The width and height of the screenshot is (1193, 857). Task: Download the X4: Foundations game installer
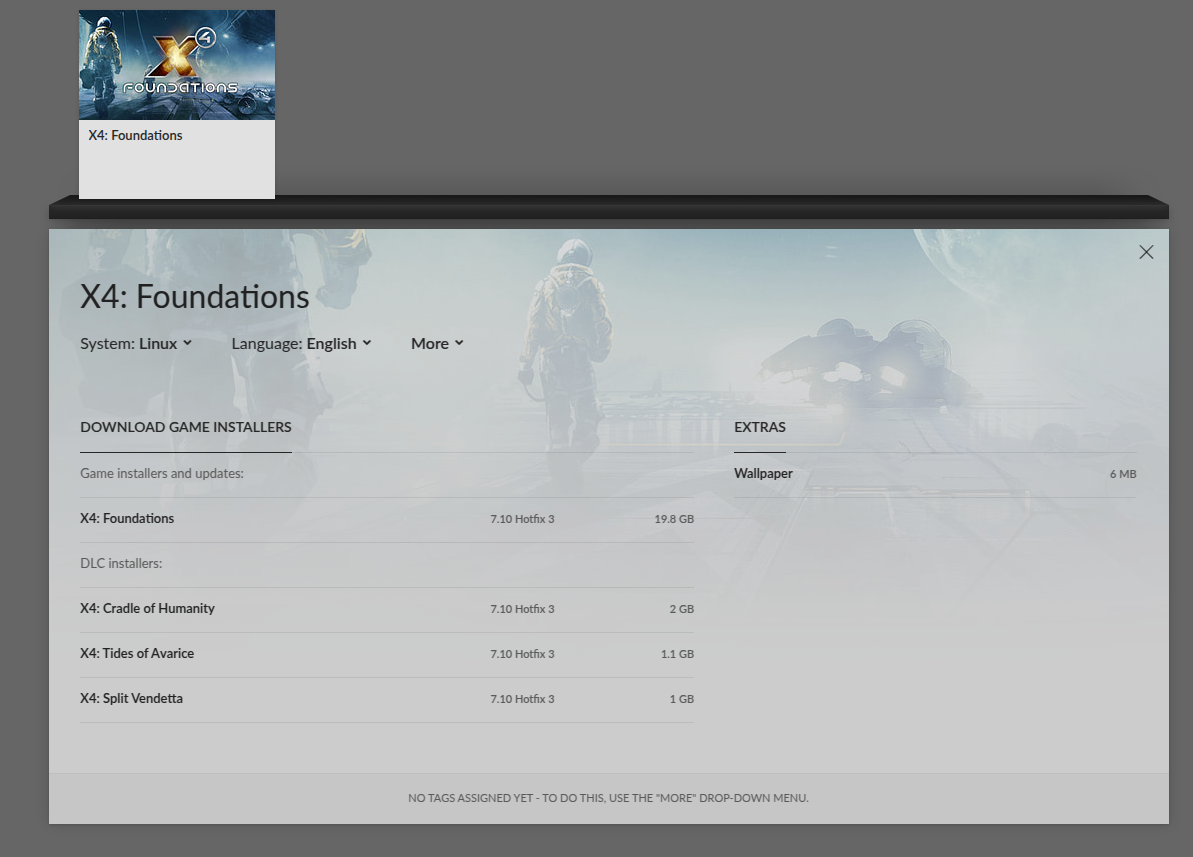pyautogui.click(x=387, y=519)
